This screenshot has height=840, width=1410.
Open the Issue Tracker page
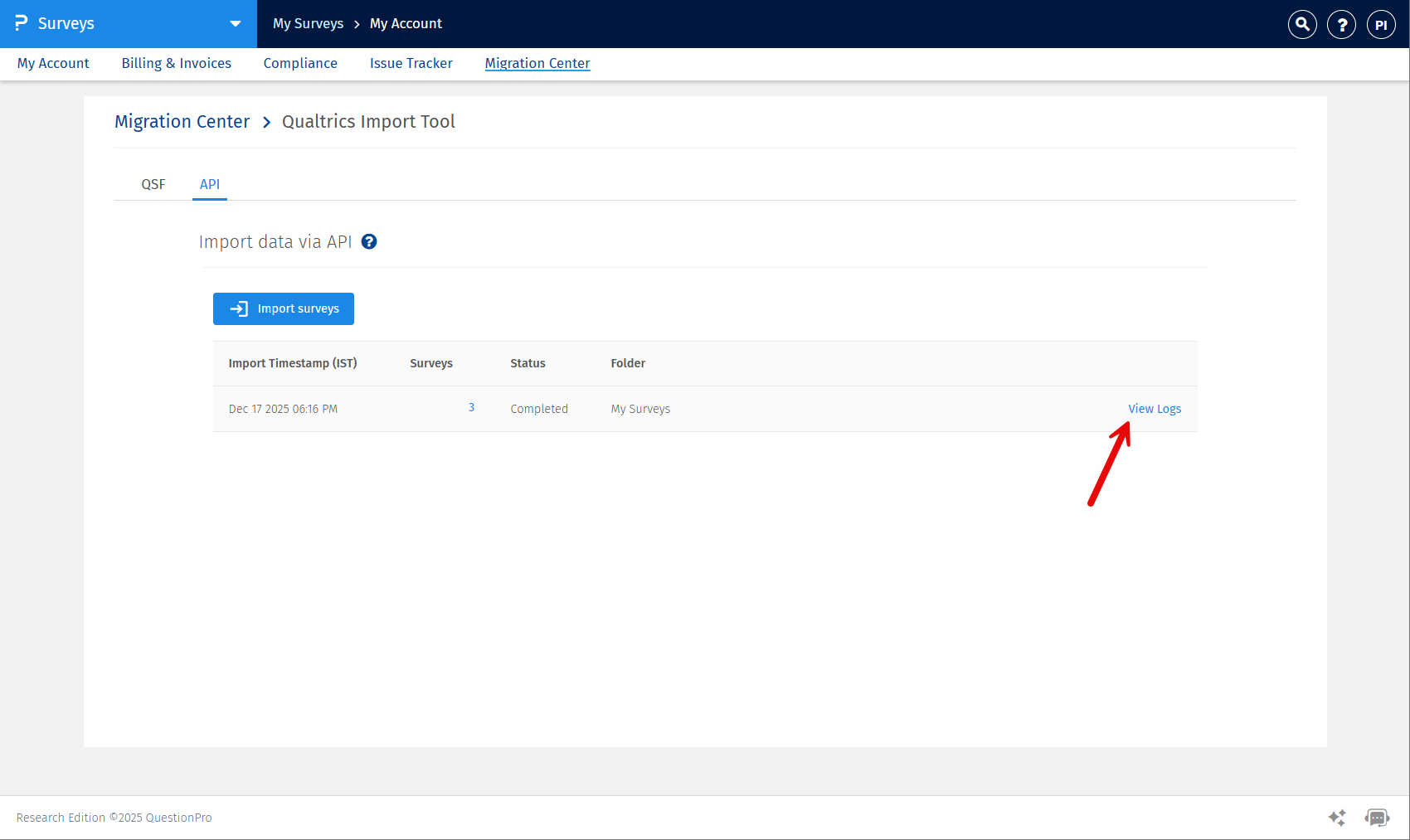click(x=411, y=63)
